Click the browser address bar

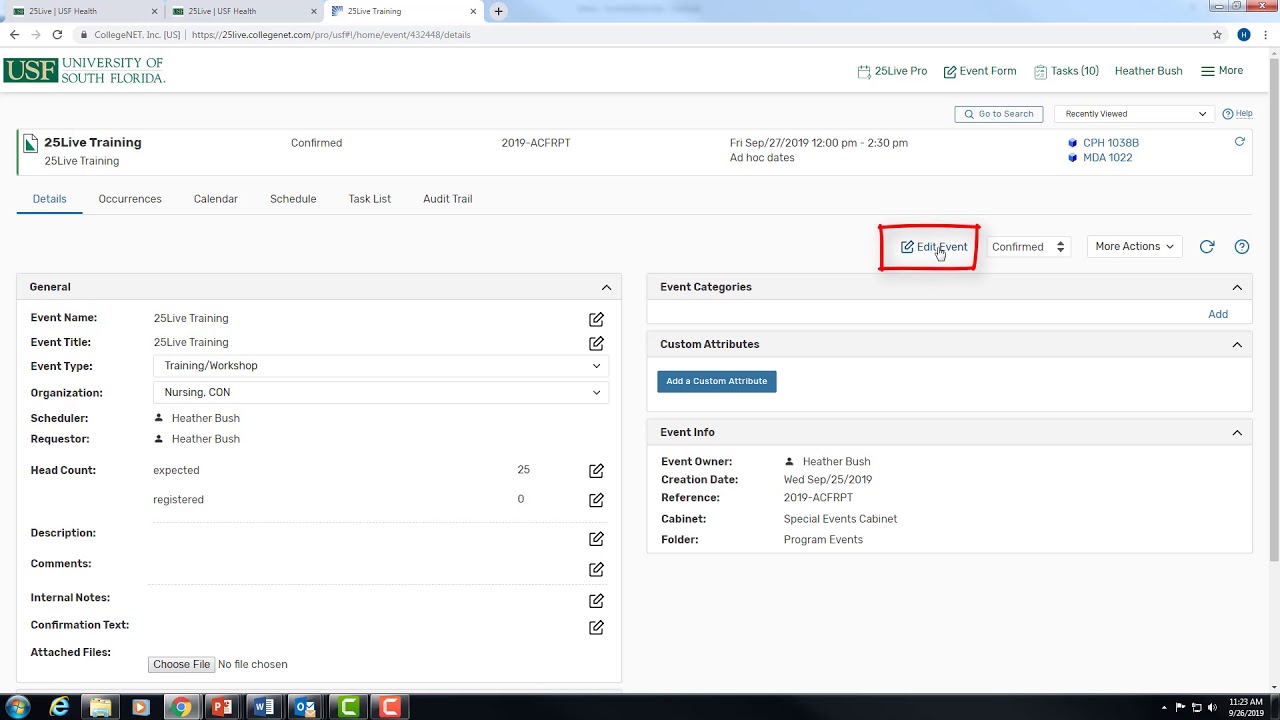(x=640, y=34)
